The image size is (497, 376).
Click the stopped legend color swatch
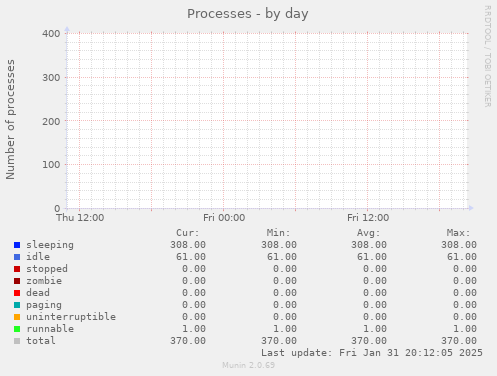(x=17, y=269)
